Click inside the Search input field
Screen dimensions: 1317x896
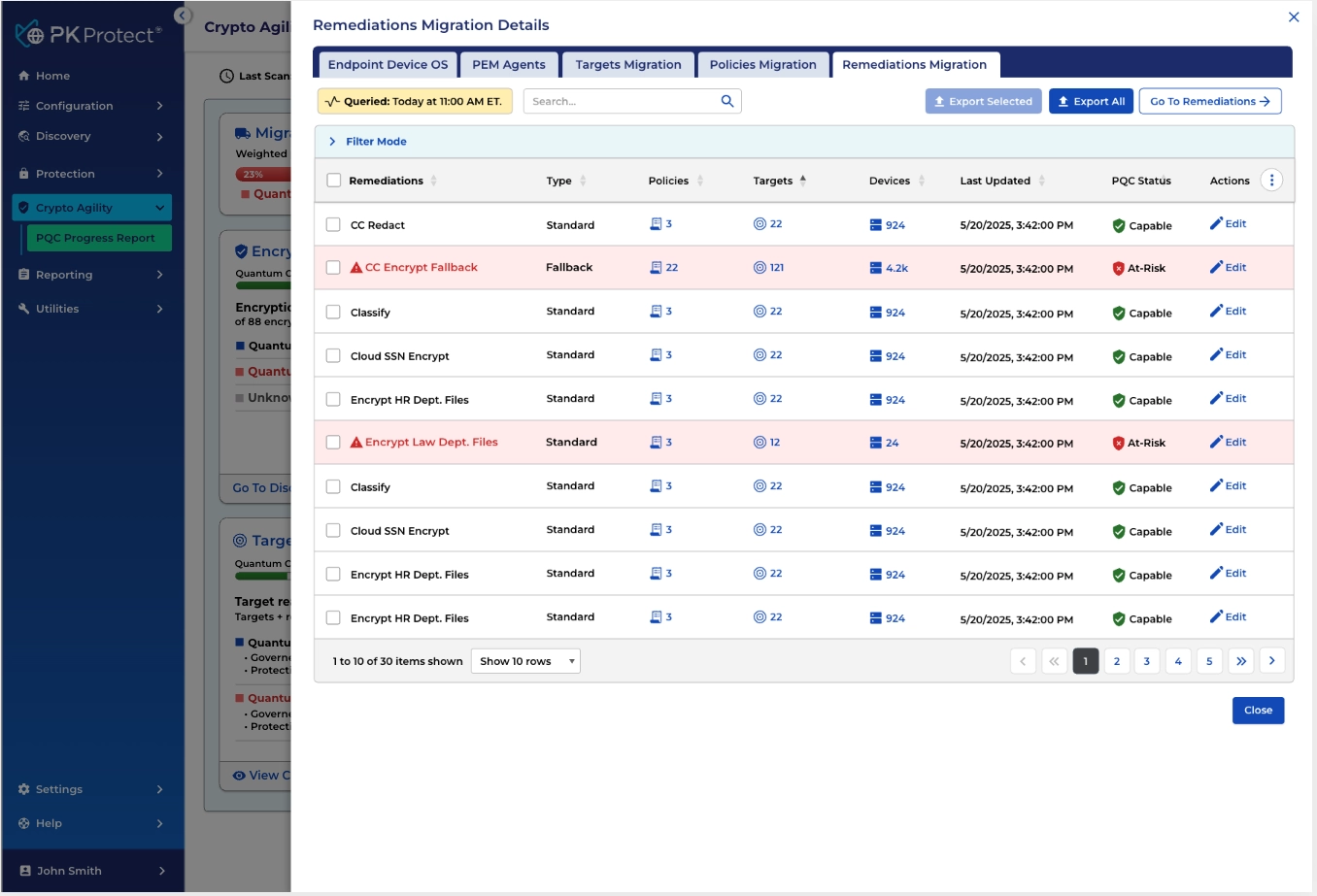[x=622, y=101]
